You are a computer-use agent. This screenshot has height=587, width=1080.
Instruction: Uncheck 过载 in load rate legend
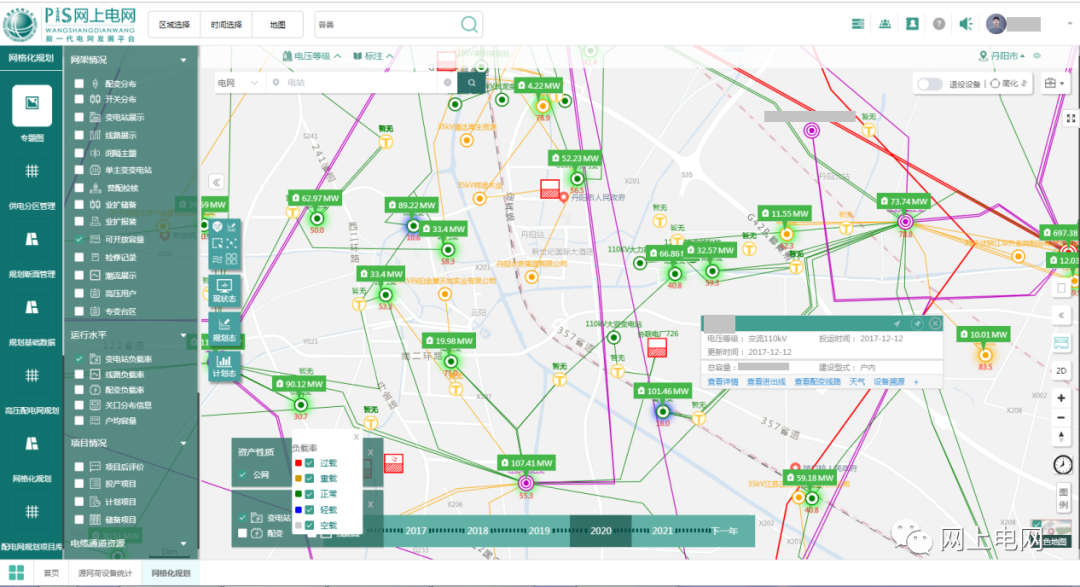click(x=310, y=463)
